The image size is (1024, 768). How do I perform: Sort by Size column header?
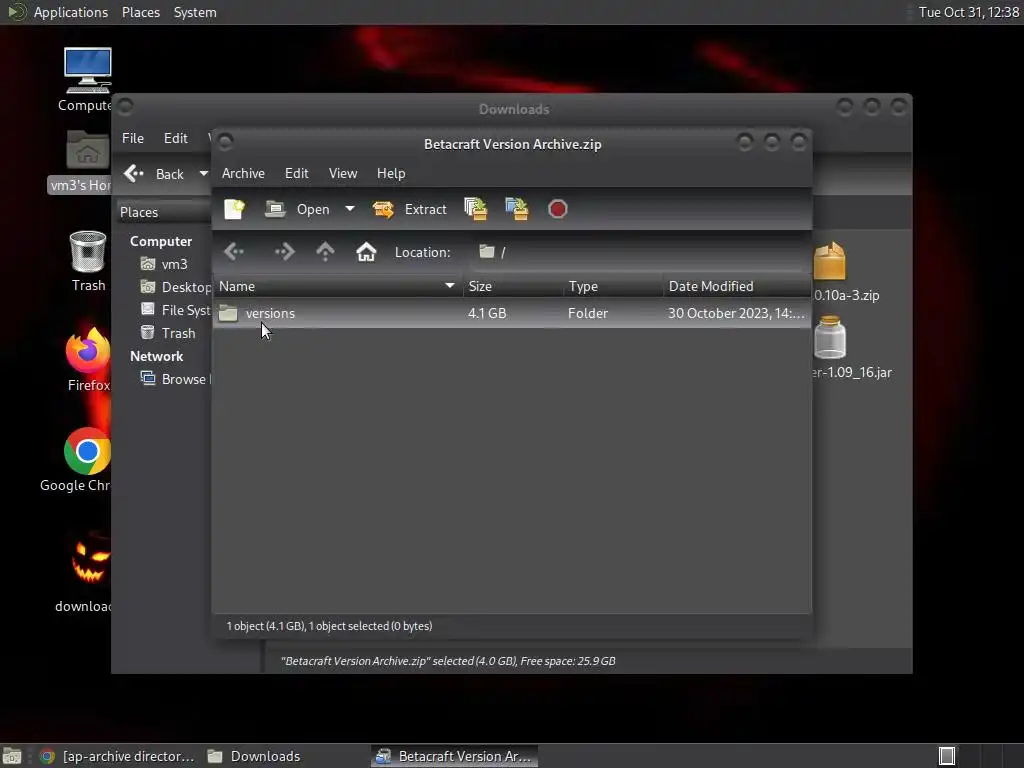pos(513,286)
